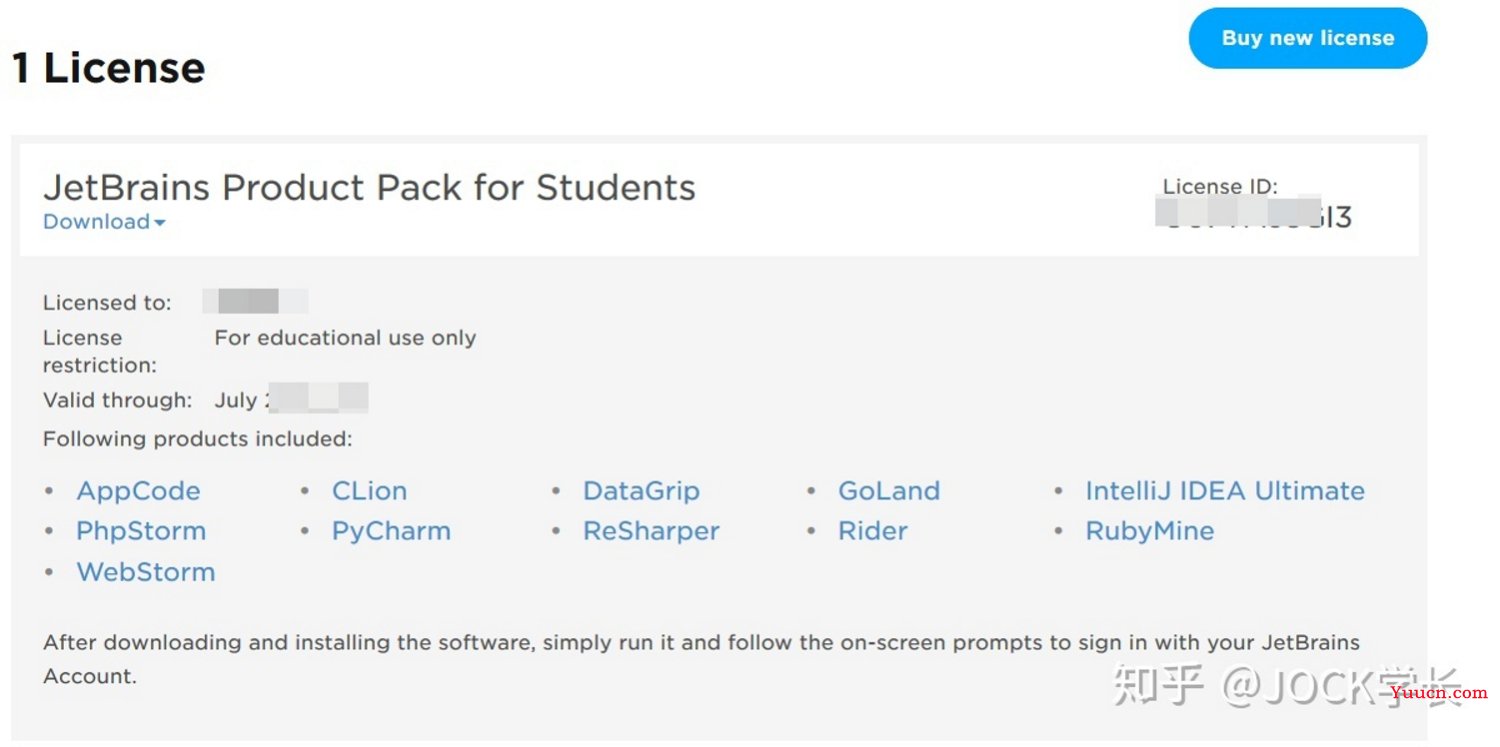Viewport: 1500px width, 747px height.
Task: Click the RubyMine link
Action: [x=1150, y=531]
